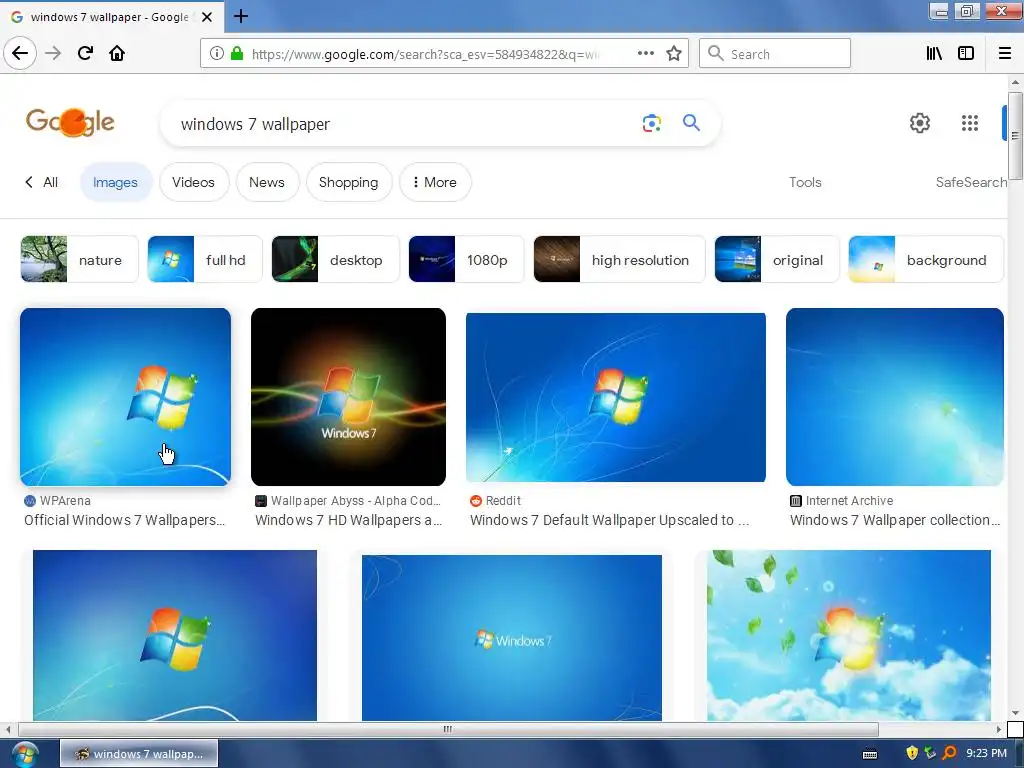Open the Library icon in toolbar
Screen dimensions: 1024x768
pyautogui.click(x=934, y=54)
